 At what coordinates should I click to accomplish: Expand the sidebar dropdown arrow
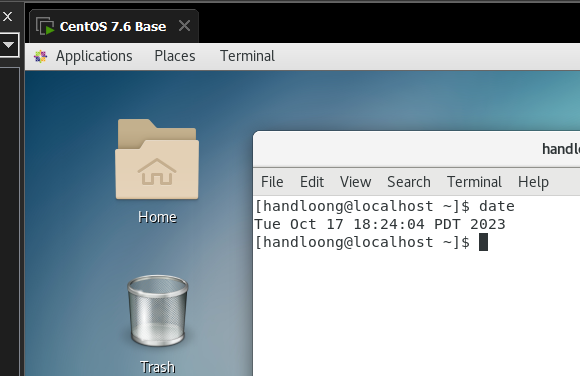pos(8,45)
